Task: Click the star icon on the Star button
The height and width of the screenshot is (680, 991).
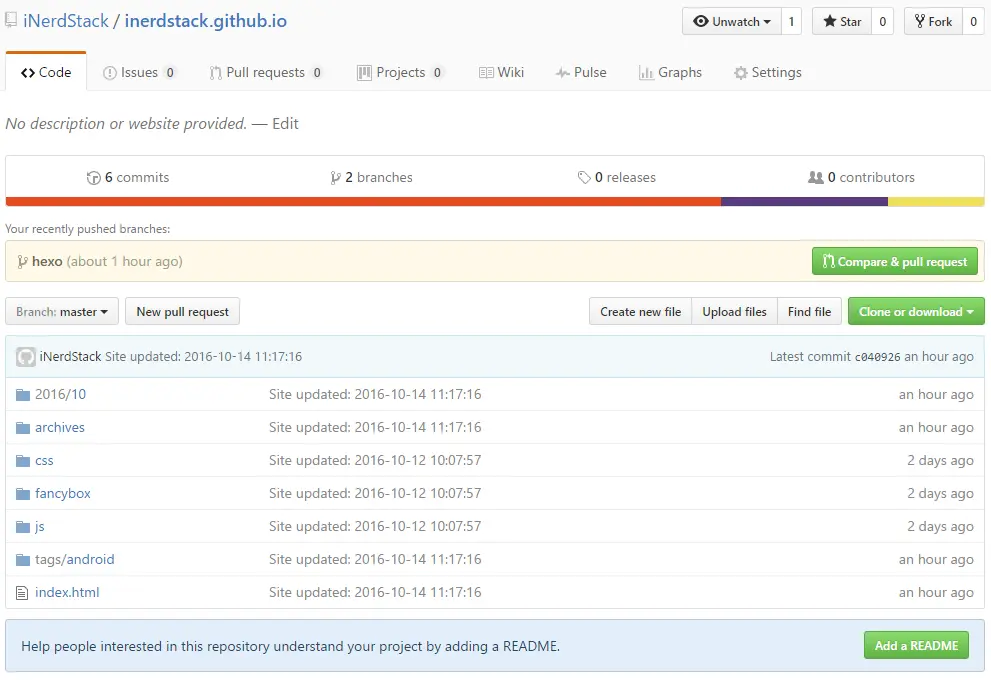Action: [830, 21]
